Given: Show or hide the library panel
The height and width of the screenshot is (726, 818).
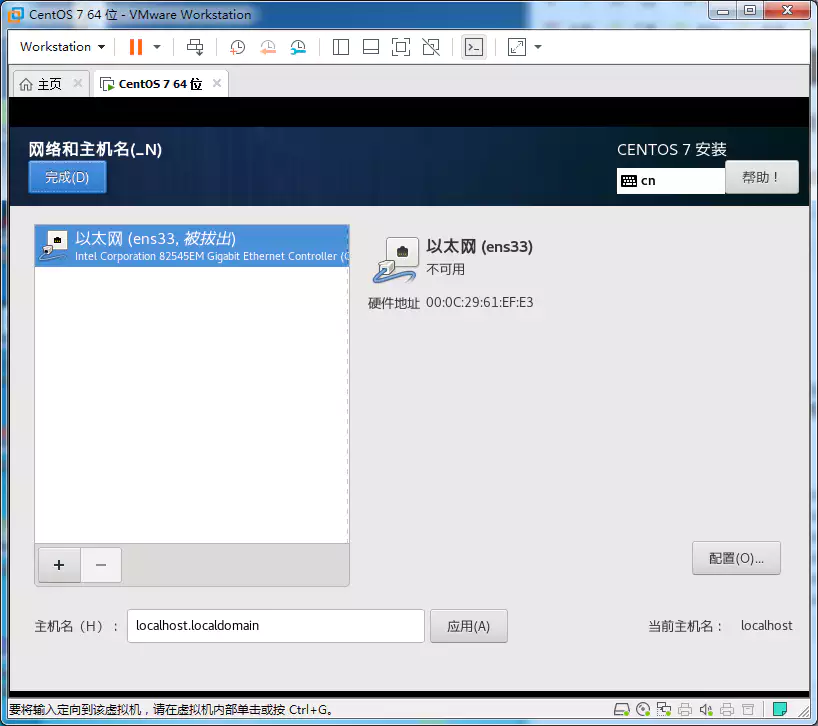Looking at the screenshot, I should click(340, 47).
